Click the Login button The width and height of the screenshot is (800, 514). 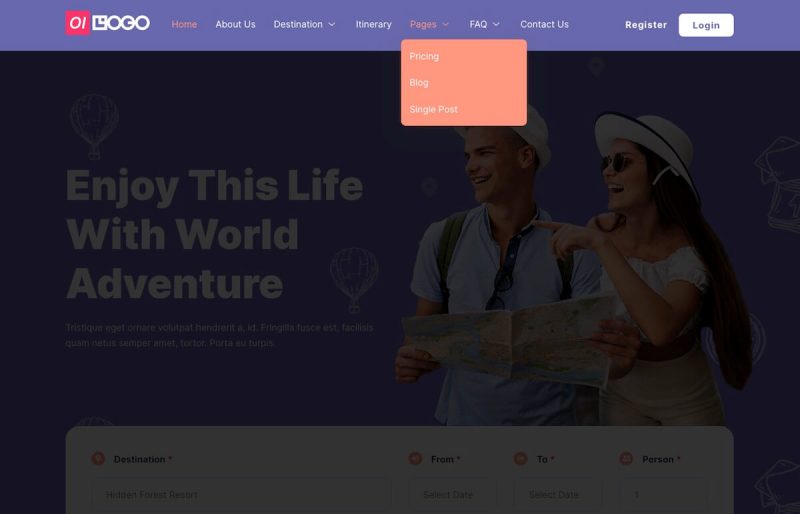[x=706, y=25]
